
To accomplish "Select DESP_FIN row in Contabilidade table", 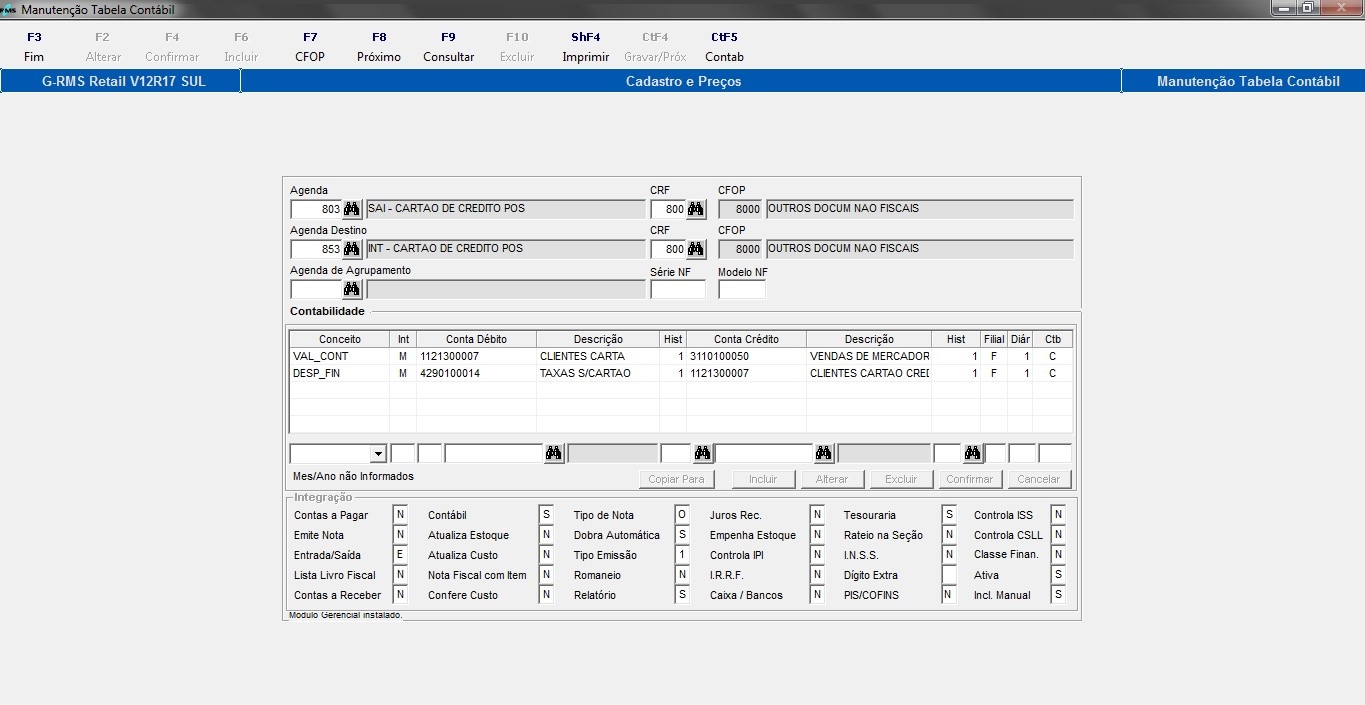I will click(680, 373).
